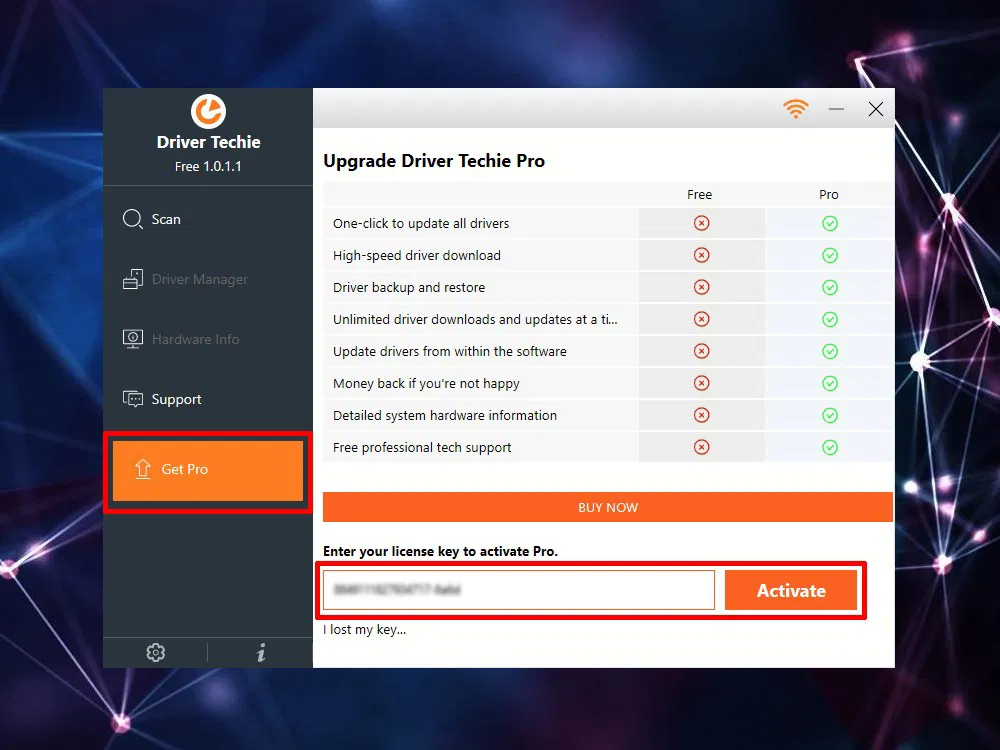Open Driver Manager from the sidebar

133,279
